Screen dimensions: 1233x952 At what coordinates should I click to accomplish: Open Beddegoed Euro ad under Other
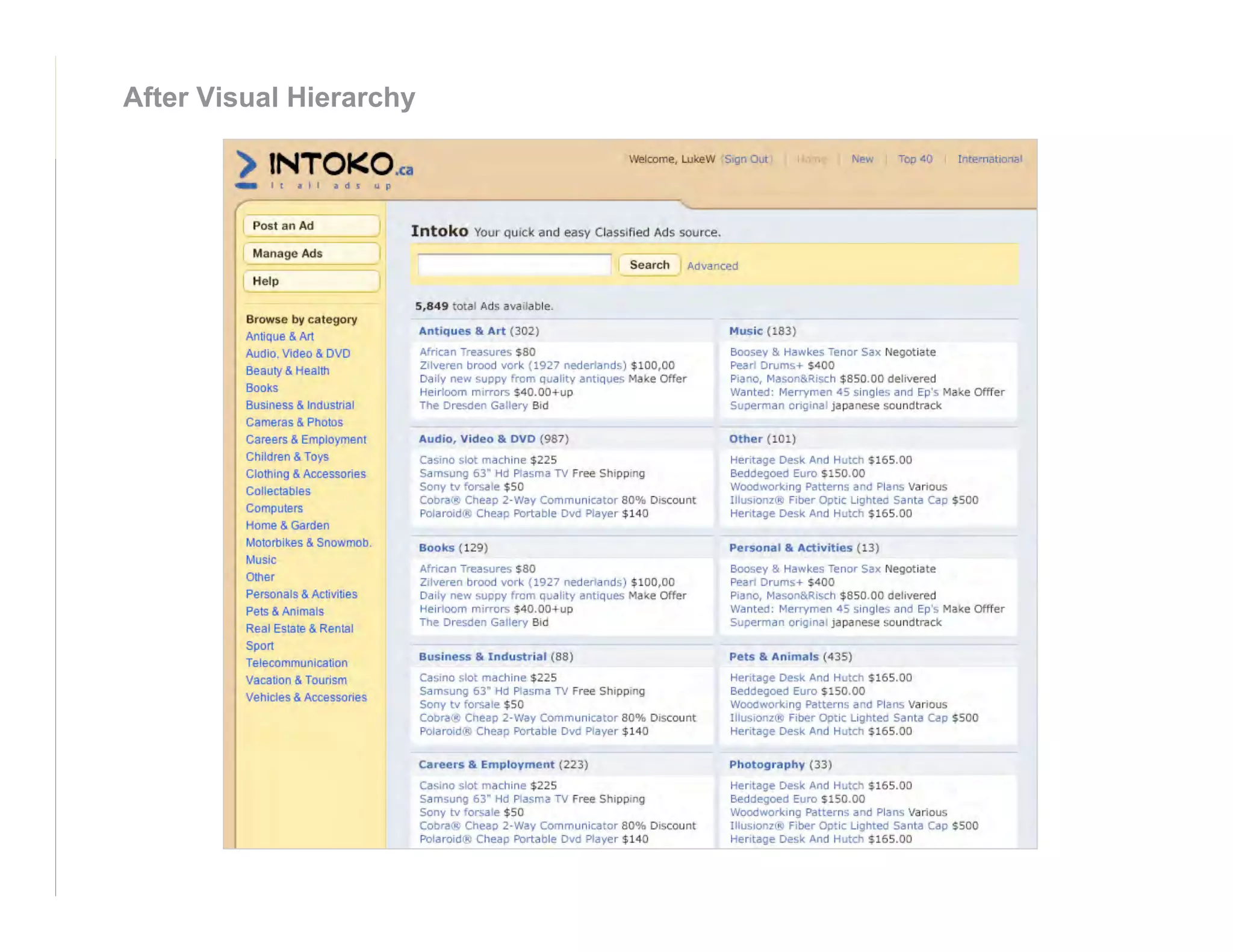click(773, 473)
